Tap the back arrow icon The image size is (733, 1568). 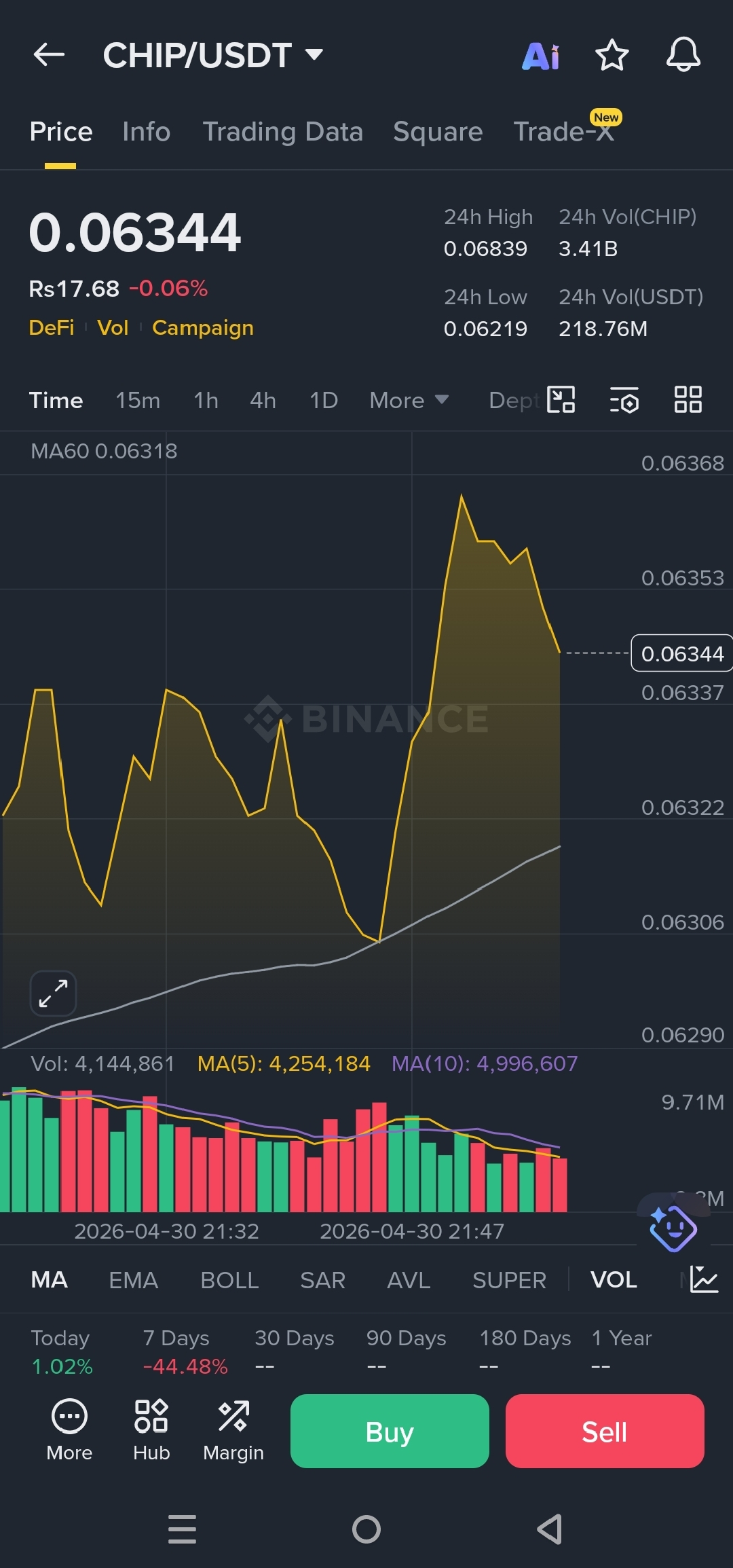[49, 54]
